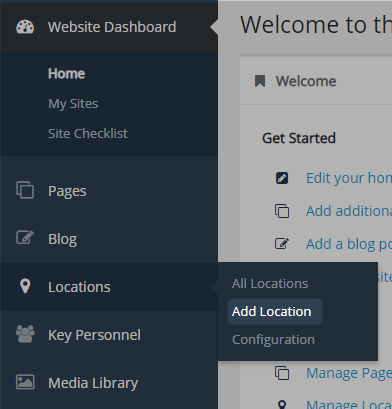Click the Website Dashboard gauge icon
This screenshot has width=392, height=409.
(25, 27)
